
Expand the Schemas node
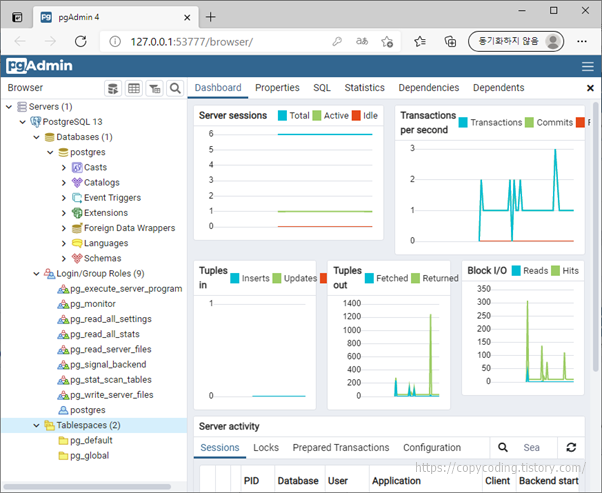click(64, 258)
